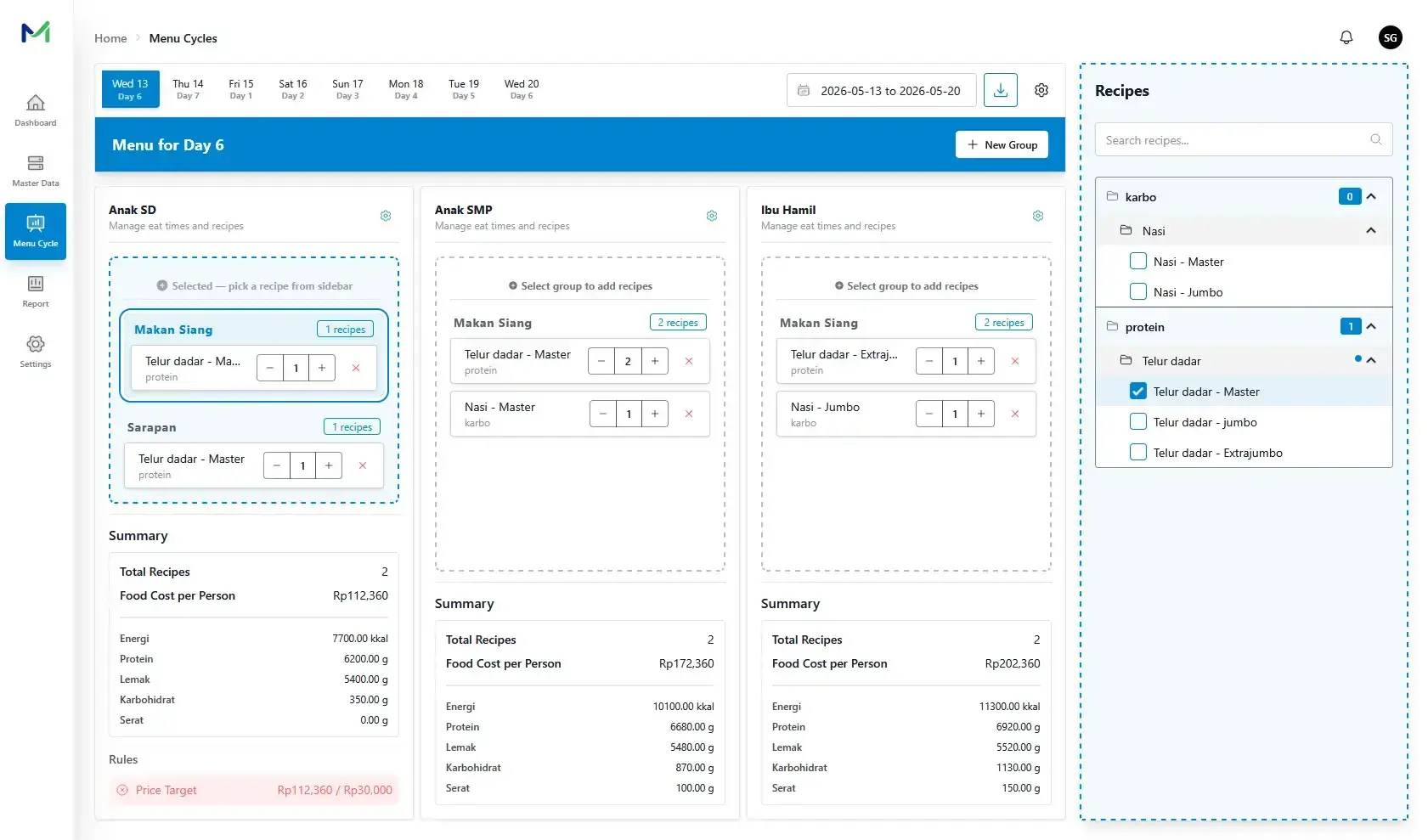The image size is (1428, 840).
Task: Open menu cycle settings gear beside download
Action: tap(1041, 90)
